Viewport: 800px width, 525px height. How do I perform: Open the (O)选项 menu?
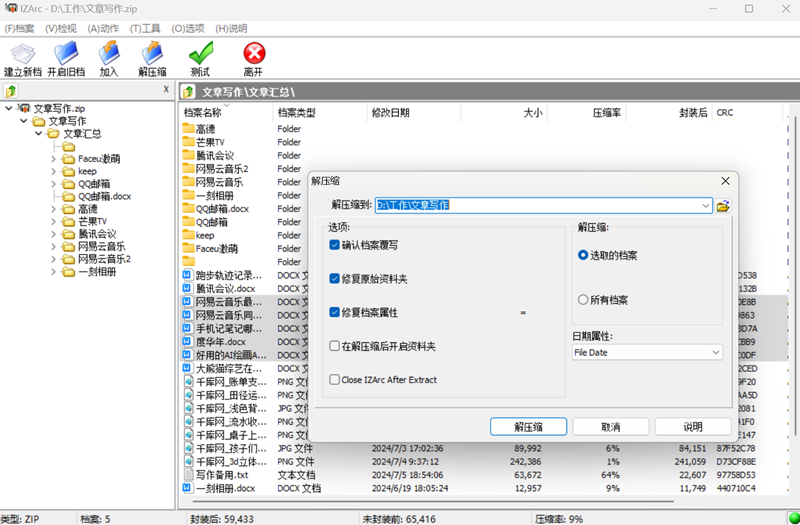[188, 29]
